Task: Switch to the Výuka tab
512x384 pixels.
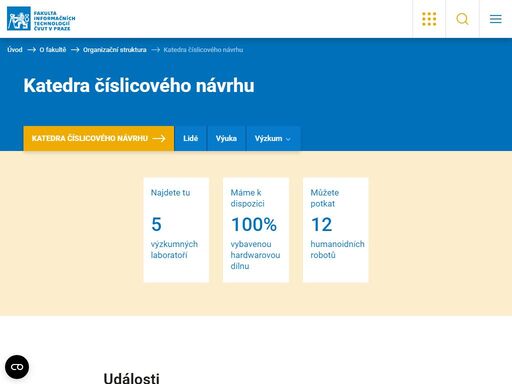Action: 226,138
